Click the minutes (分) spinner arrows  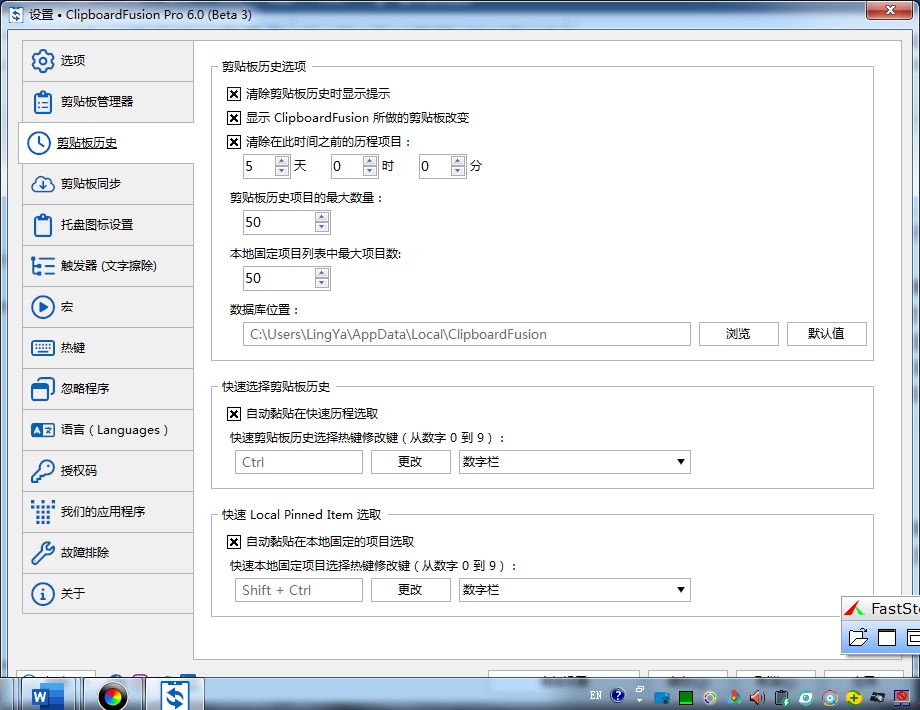(x=458, y=166)
